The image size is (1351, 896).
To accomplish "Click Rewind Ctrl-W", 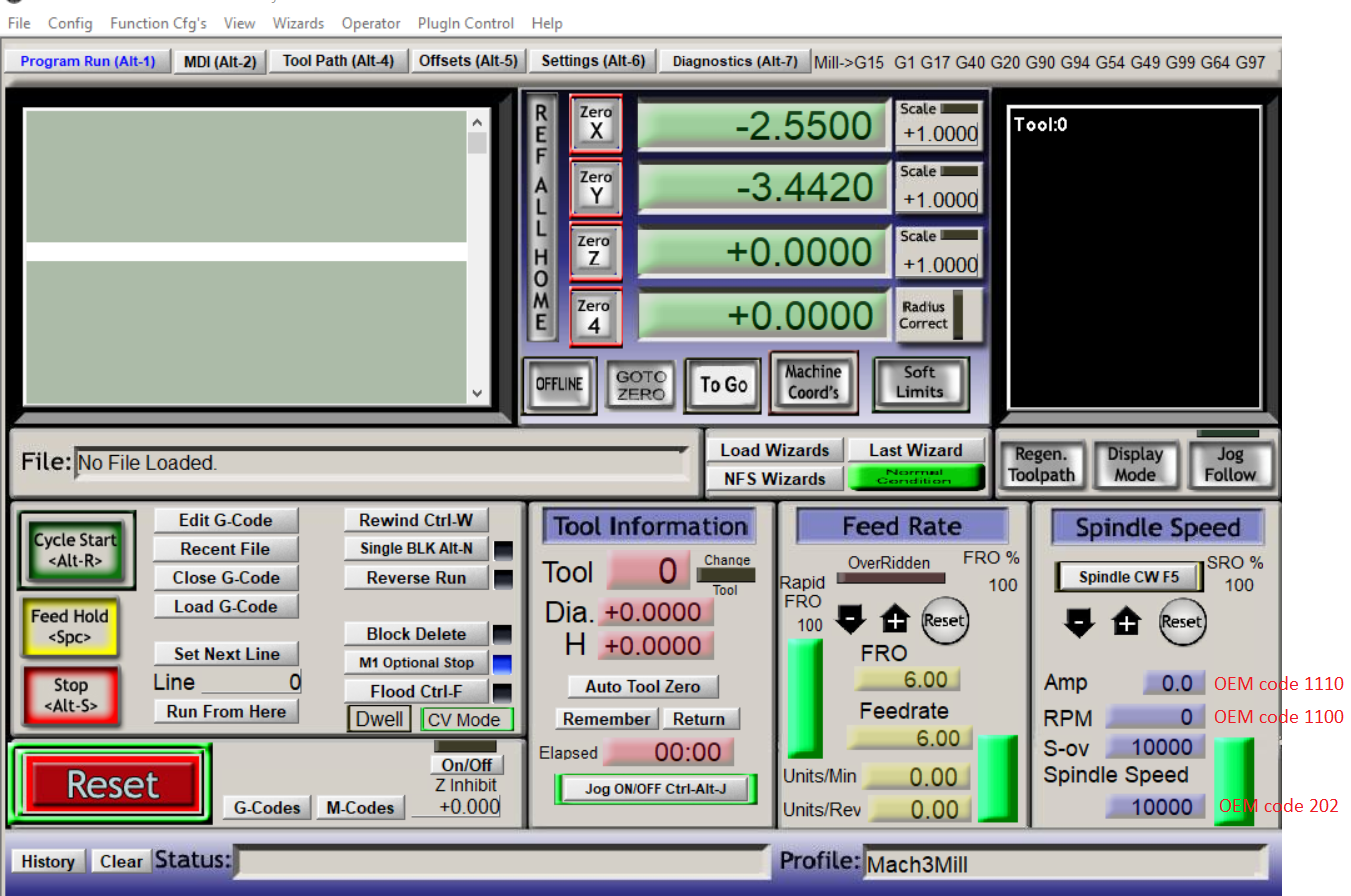I will pyautogui.click(x=416, y=520).
